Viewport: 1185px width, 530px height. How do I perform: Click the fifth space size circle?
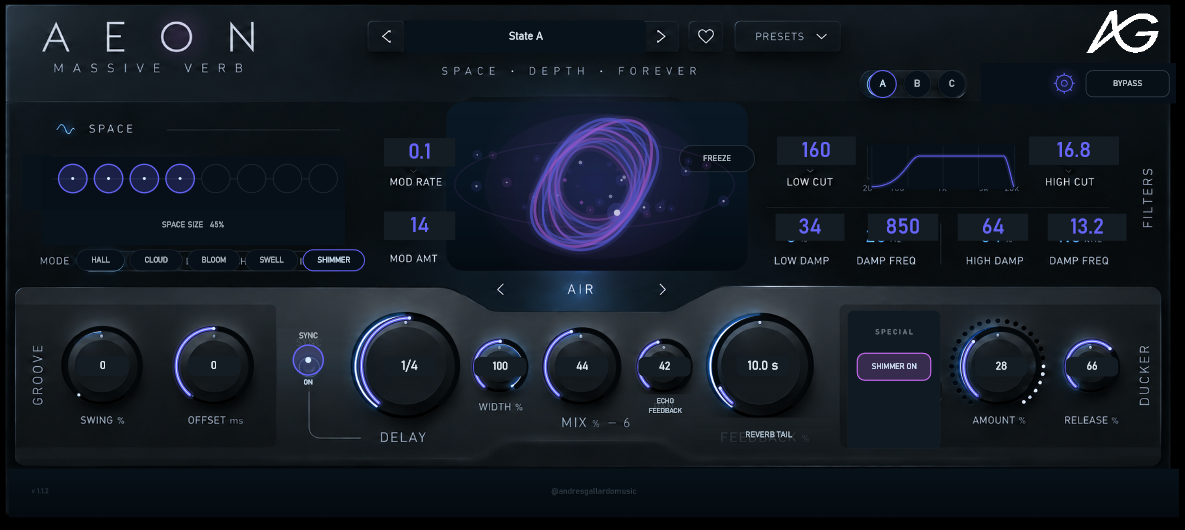pyautogui.click(x=215, y=178)
